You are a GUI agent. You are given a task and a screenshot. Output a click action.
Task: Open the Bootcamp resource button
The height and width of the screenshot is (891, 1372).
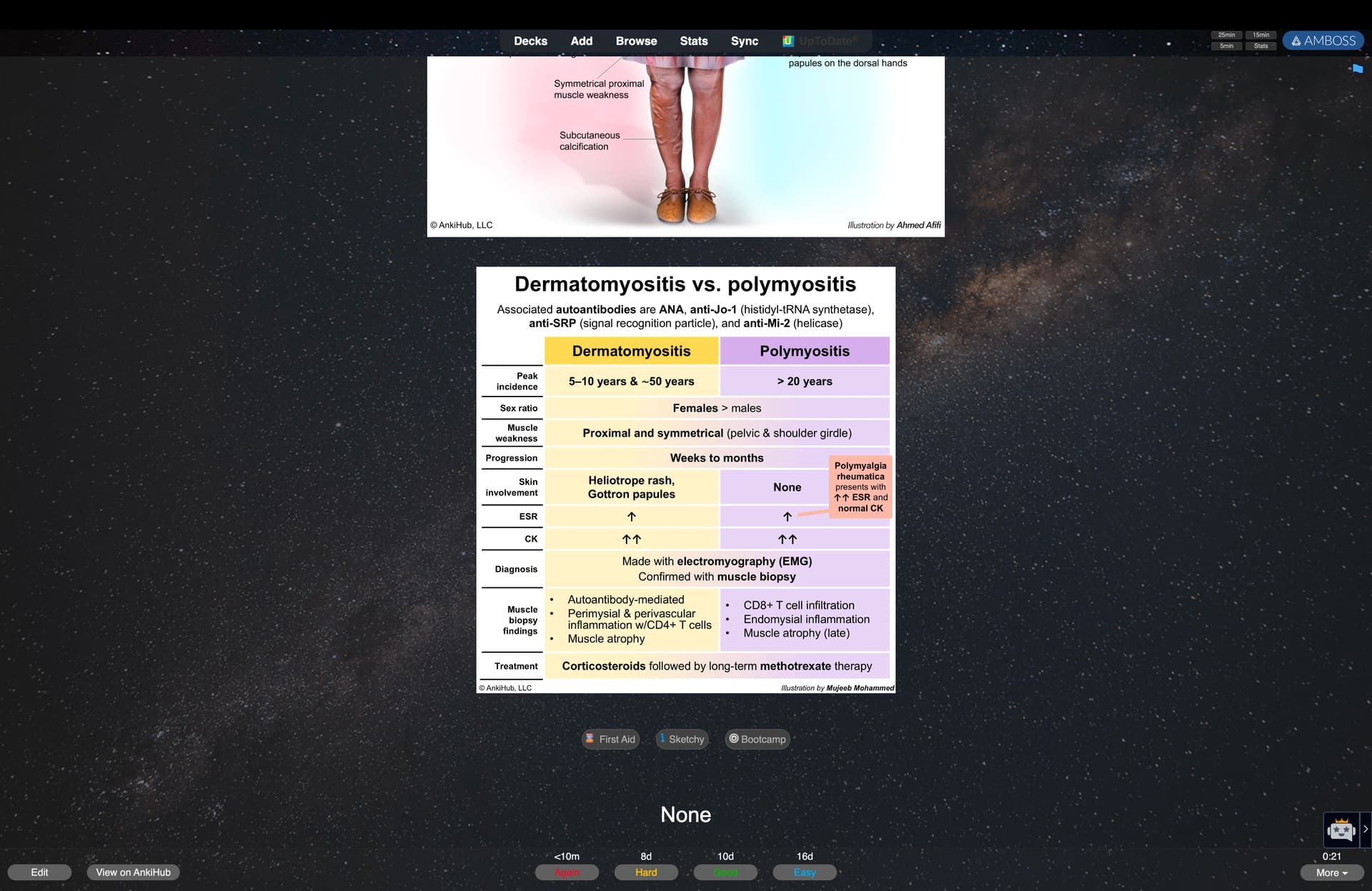point(757,739)
